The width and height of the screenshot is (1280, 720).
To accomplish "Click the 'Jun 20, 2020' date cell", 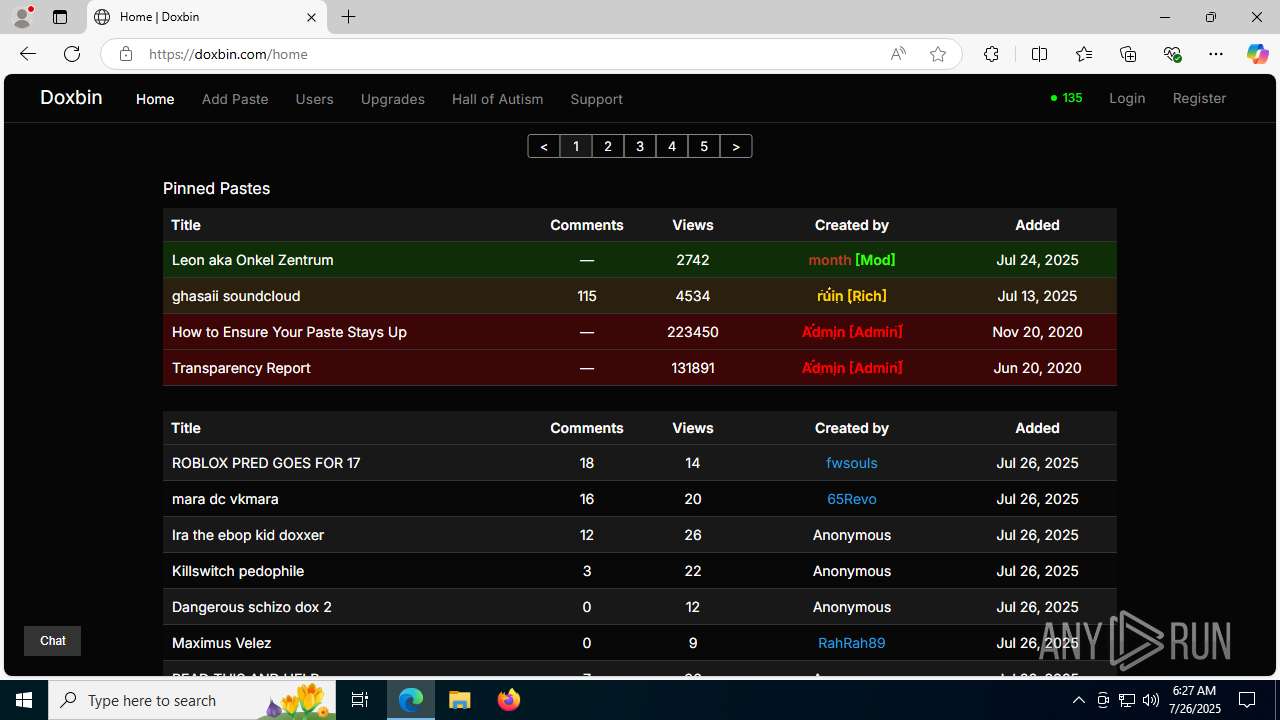I will tap(1037, 368).
